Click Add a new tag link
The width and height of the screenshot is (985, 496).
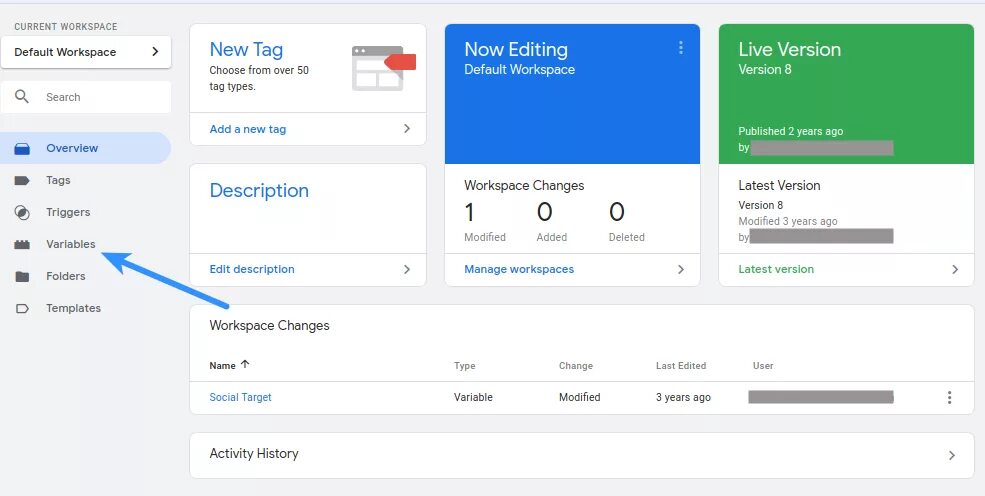point(248,129)
